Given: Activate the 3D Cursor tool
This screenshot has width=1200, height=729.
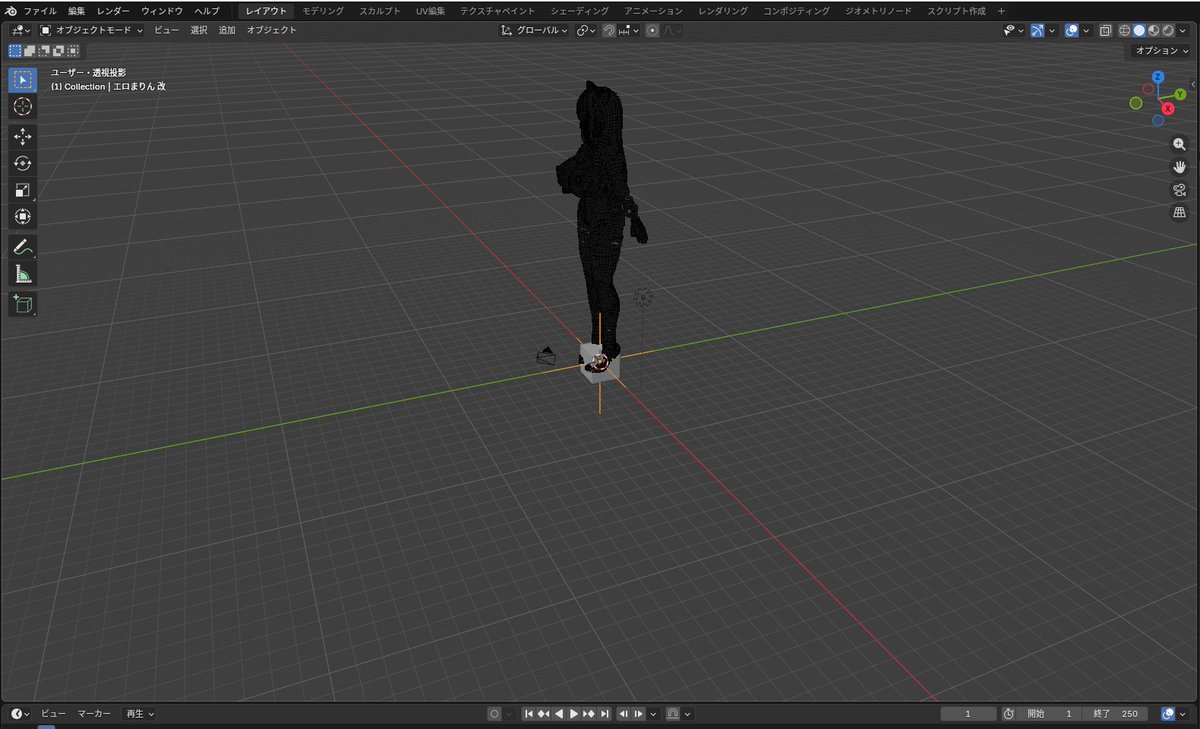Looking at the screenshot, I should 23,106.
